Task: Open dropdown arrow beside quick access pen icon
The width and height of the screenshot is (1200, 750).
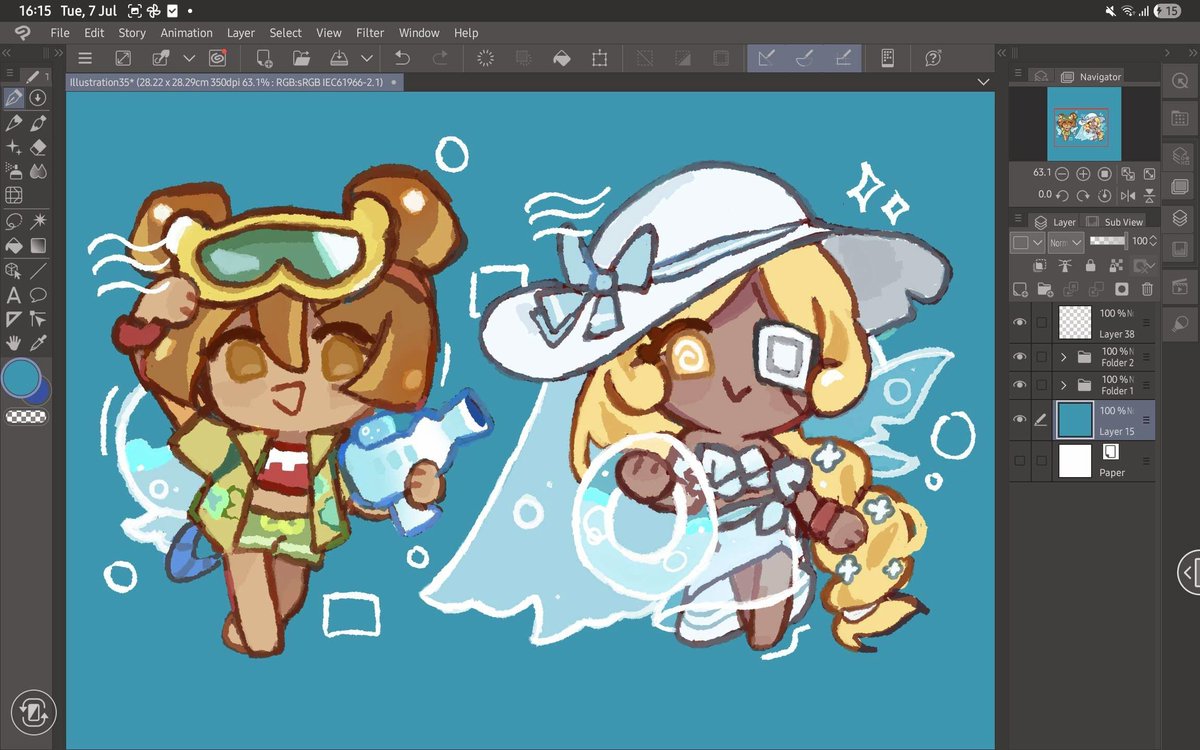Action: click(x=188, y=58)
